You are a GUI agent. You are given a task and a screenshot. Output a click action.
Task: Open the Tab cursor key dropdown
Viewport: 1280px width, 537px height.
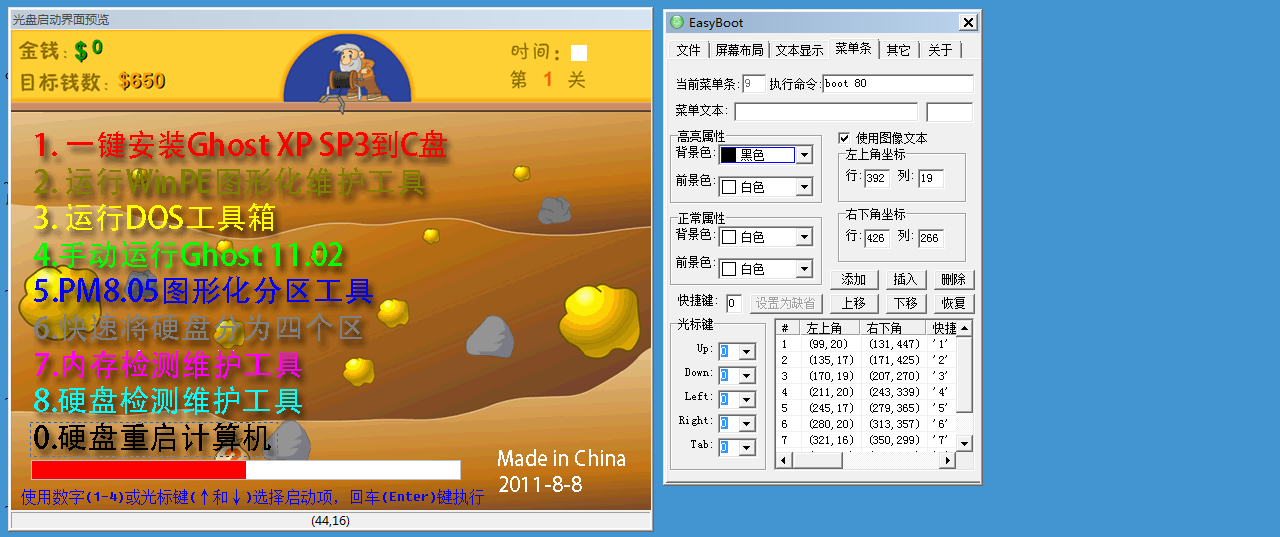pos(746,447)
